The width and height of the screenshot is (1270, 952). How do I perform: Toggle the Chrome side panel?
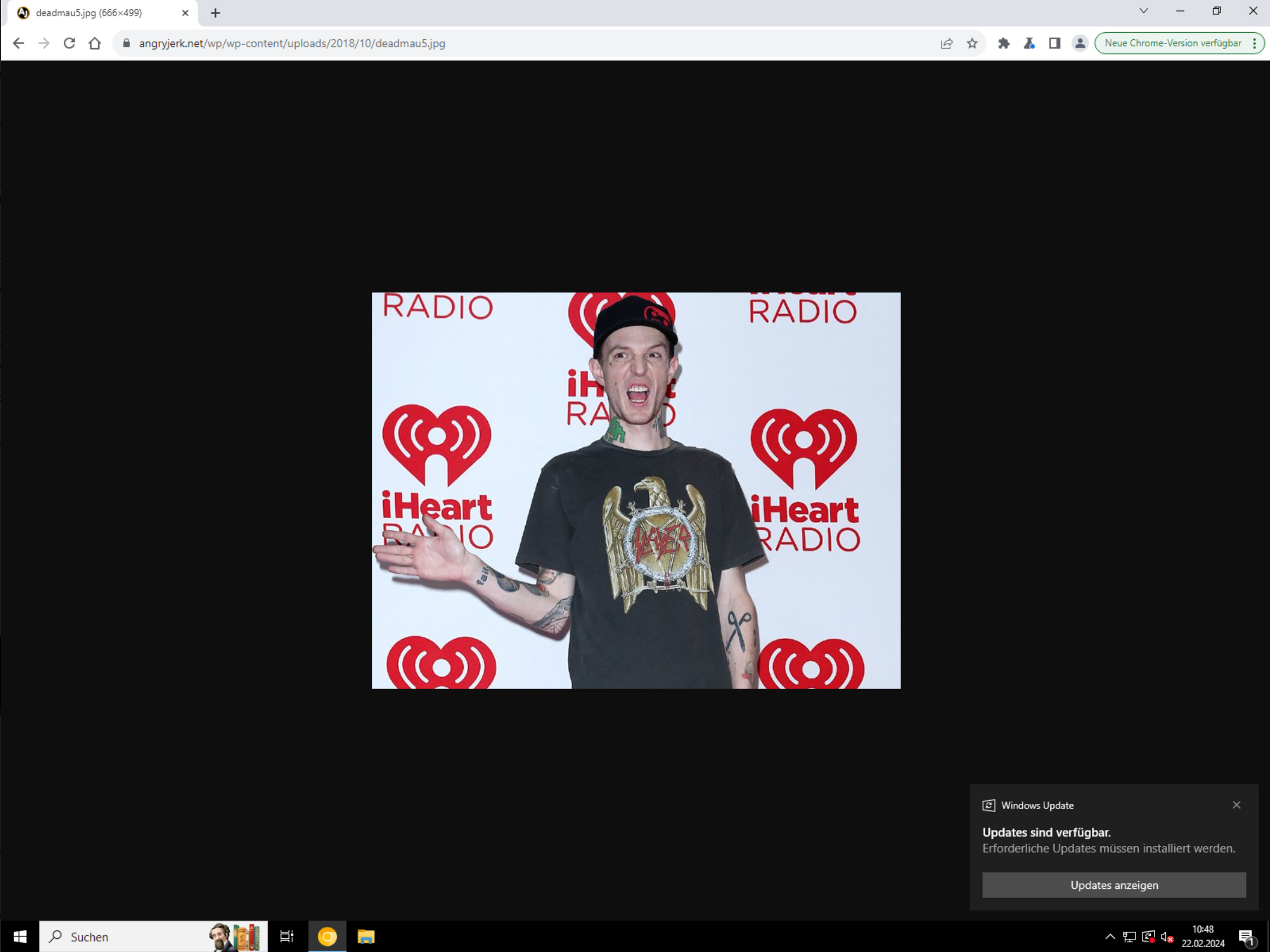tap(1054, 43)
